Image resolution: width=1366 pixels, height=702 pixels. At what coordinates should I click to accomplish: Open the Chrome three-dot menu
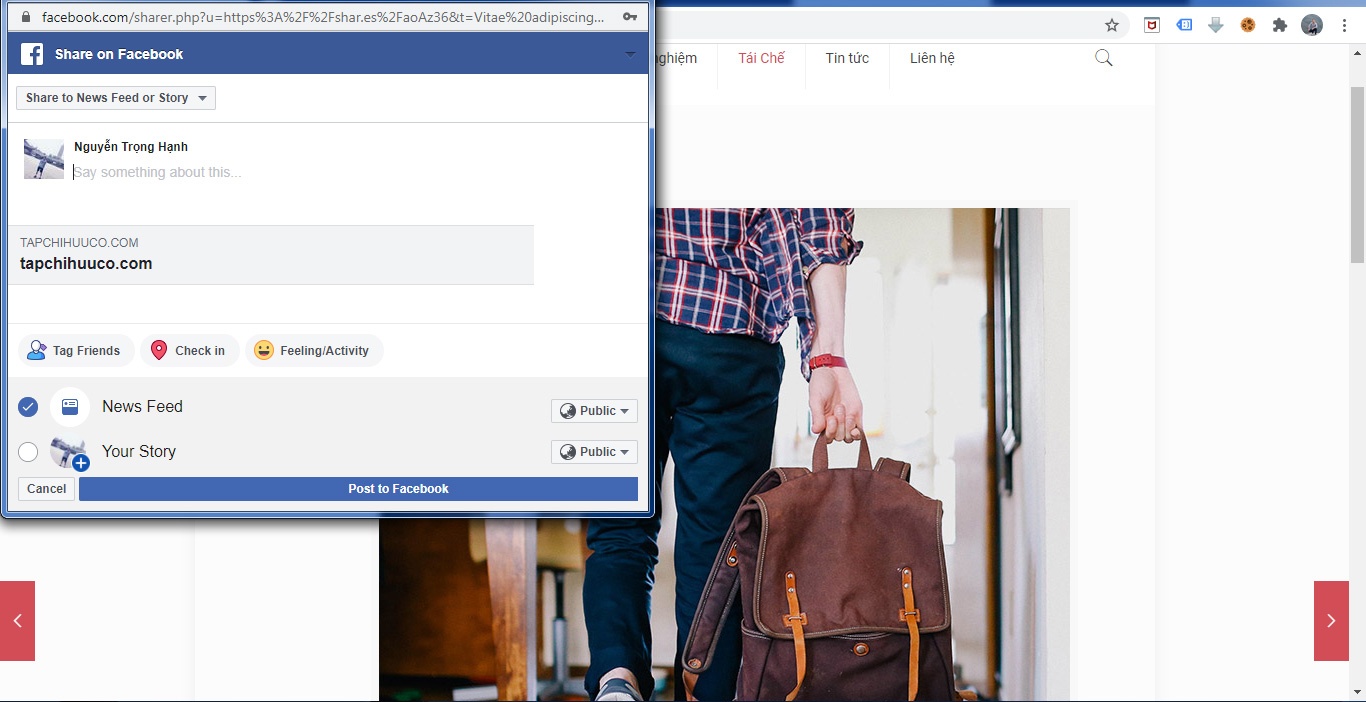[1344, 25]
